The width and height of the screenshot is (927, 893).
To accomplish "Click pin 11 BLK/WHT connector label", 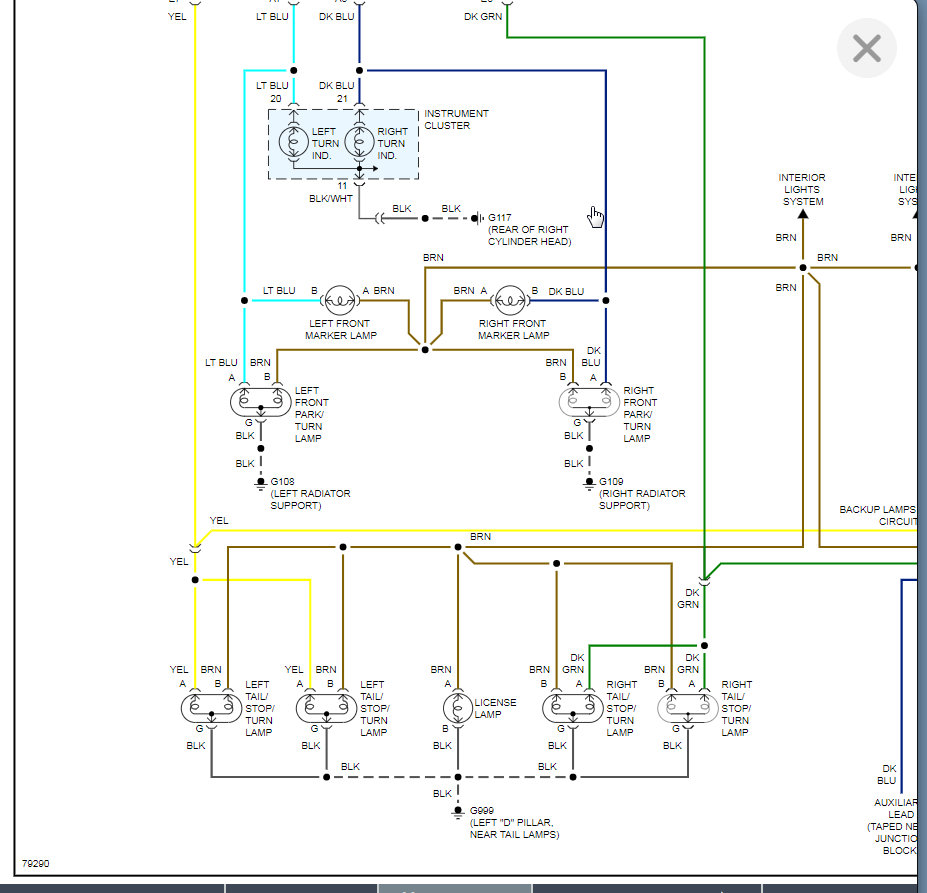I will tap(331, 192).
